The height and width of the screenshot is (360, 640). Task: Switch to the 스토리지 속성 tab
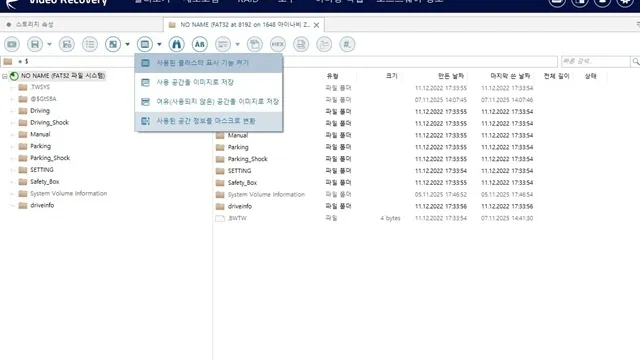[35, 24]
